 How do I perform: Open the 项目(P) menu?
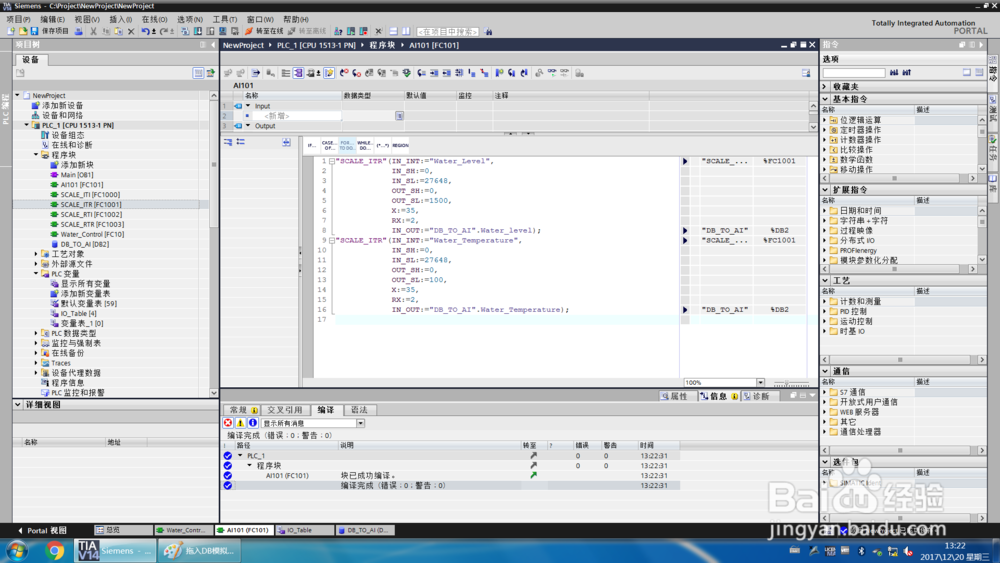point(18,19)
